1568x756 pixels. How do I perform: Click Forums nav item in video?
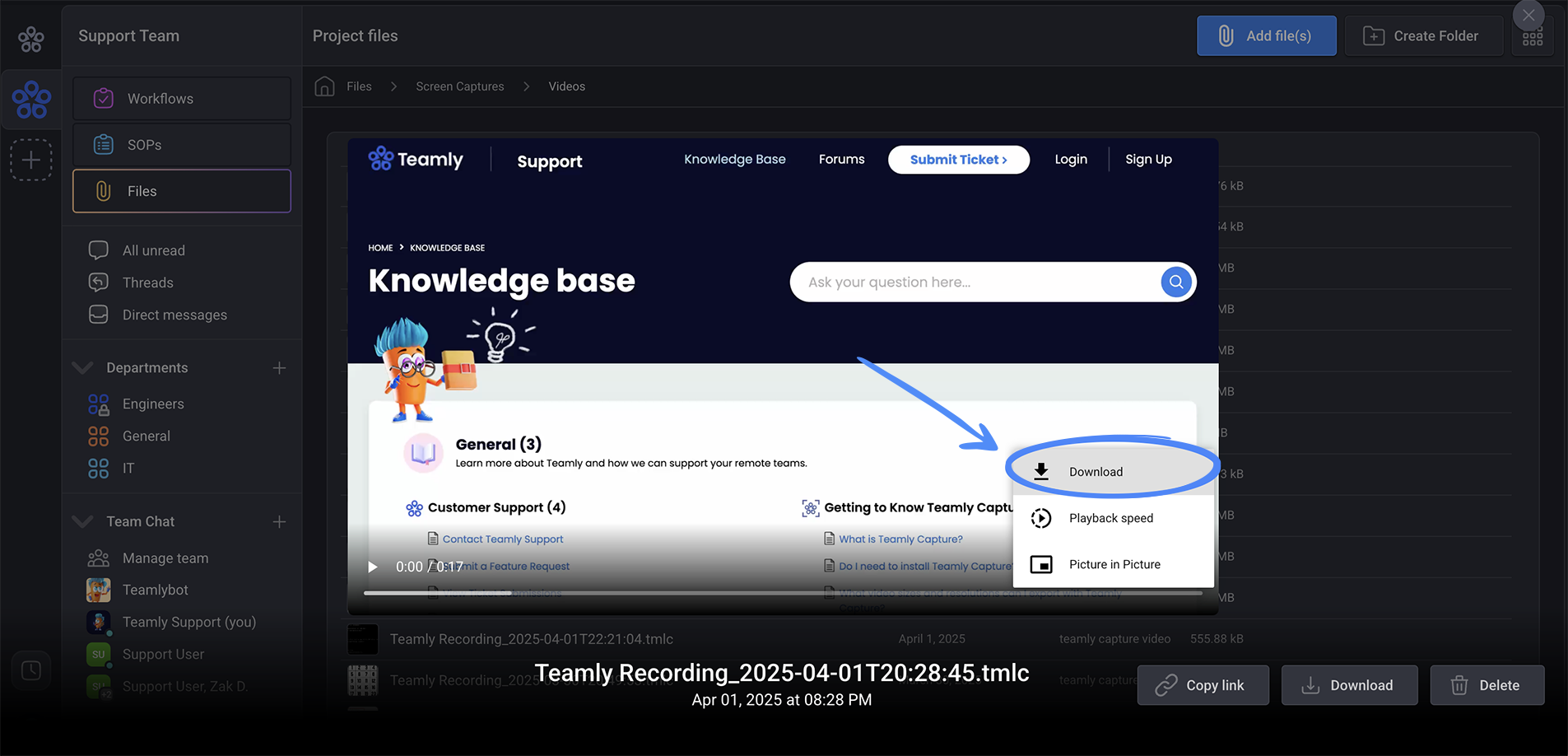click(x=841, y=159)
